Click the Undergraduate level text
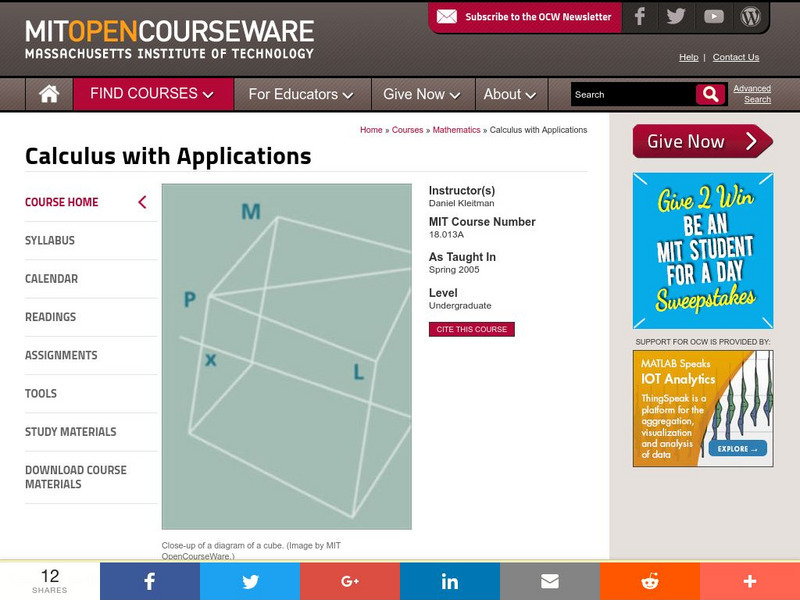Image resolution: width=800 pixels, height=600 pixels. pos(460,306)
